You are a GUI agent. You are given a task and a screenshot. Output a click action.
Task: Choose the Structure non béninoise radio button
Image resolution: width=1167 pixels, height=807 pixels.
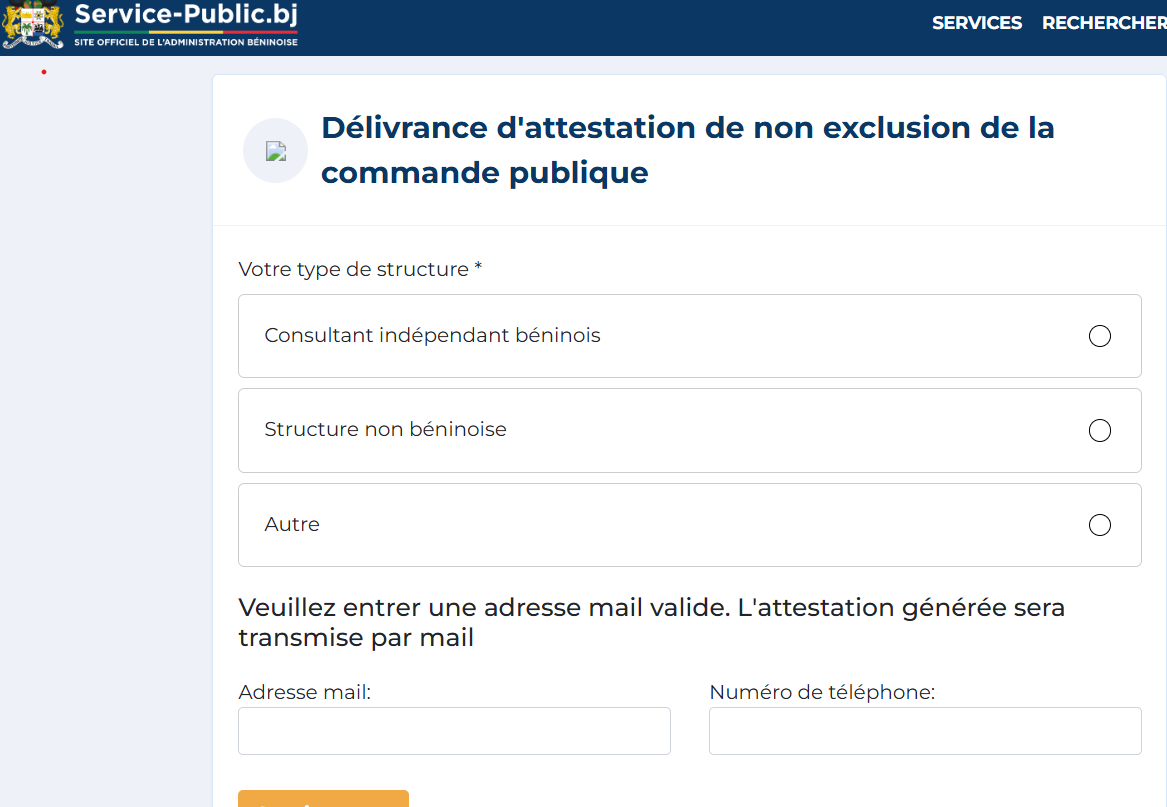[1099, 431]
